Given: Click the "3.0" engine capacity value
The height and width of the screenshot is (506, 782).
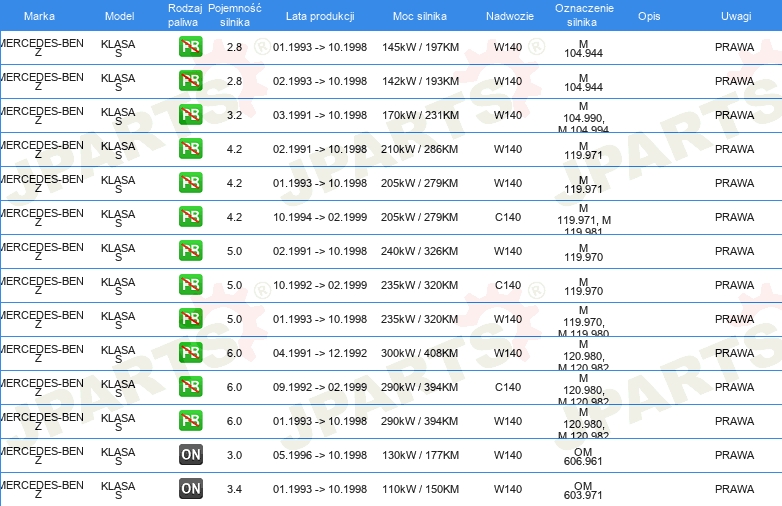Looking at the screenshot, I should point(234,455).
